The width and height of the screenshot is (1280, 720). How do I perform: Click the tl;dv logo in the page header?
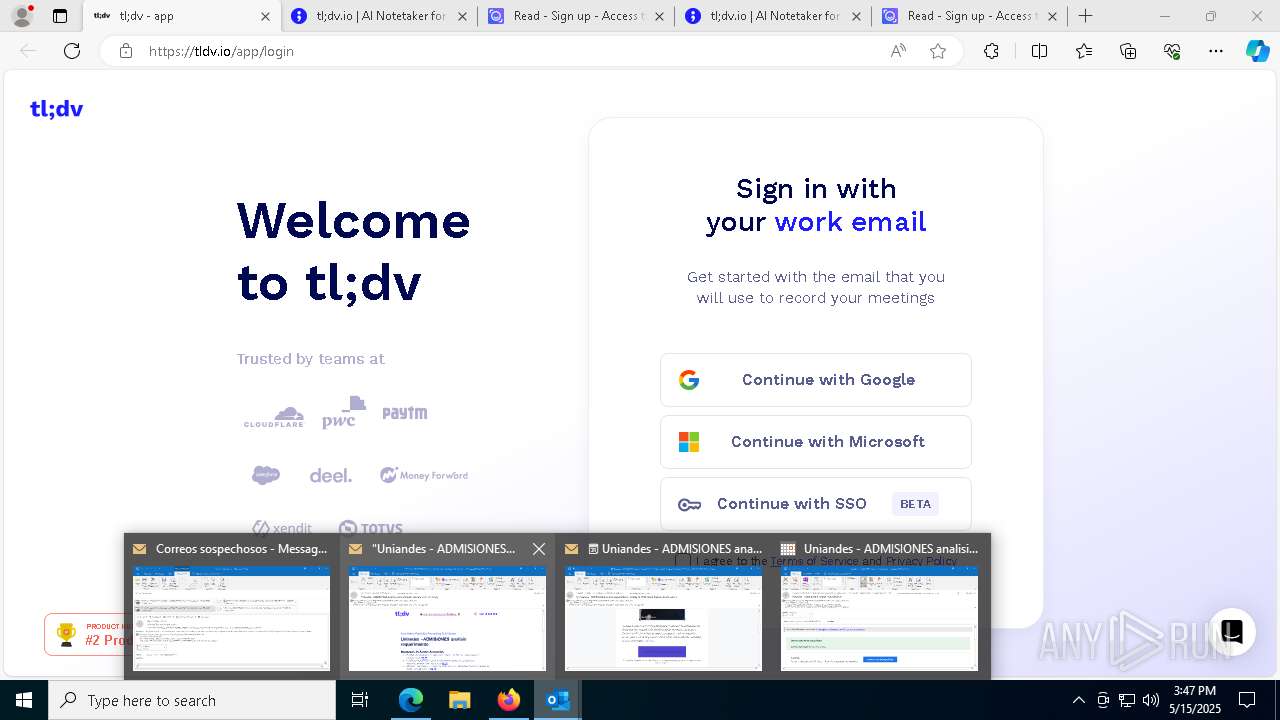tap(56, 109)
